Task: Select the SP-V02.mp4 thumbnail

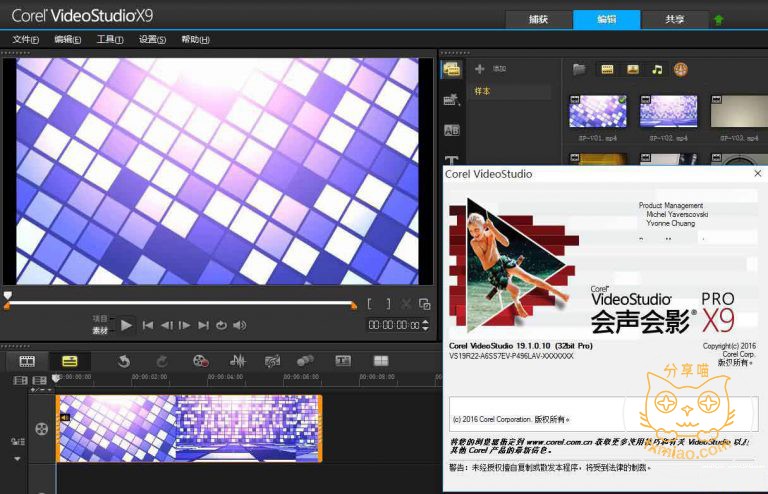Action: (669, 112)
